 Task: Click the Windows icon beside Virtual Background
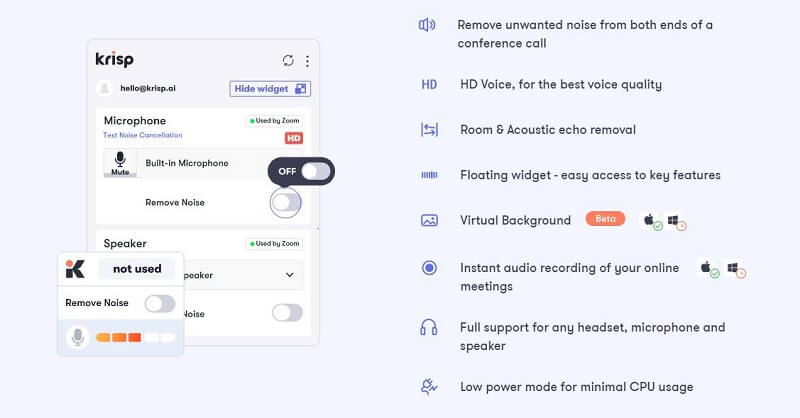pos(673,220)
